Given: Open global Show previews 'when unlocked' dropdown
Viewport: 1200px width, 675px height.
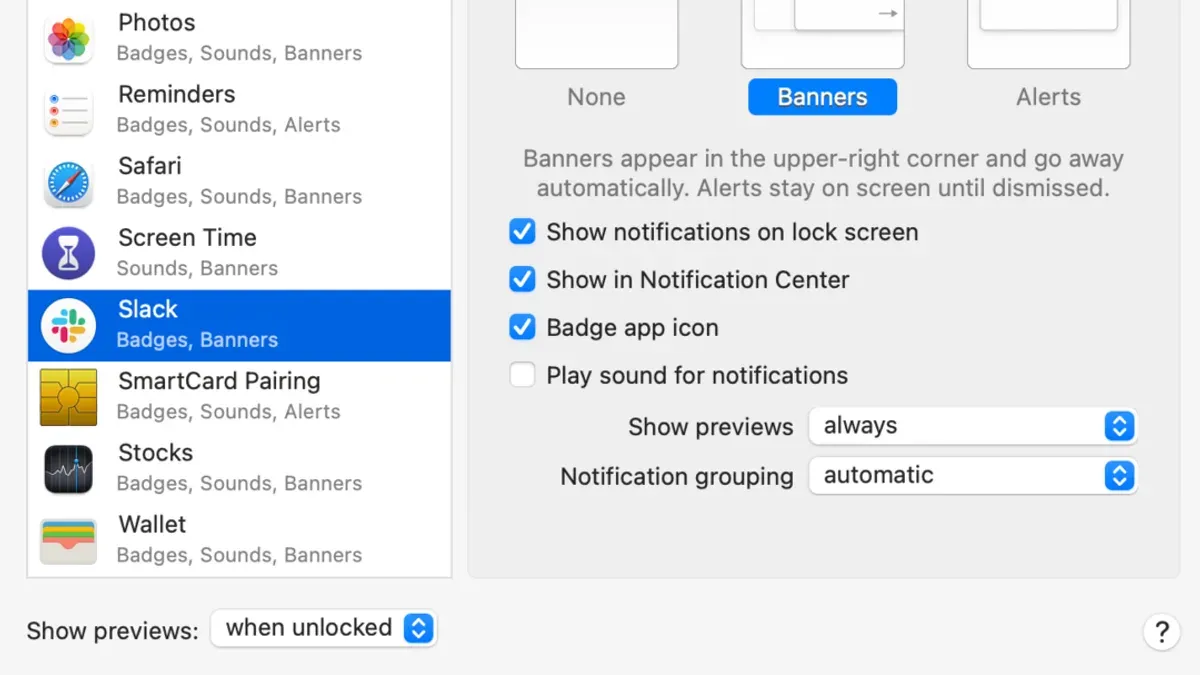Looking at the screenshot, I should (323, 628).
